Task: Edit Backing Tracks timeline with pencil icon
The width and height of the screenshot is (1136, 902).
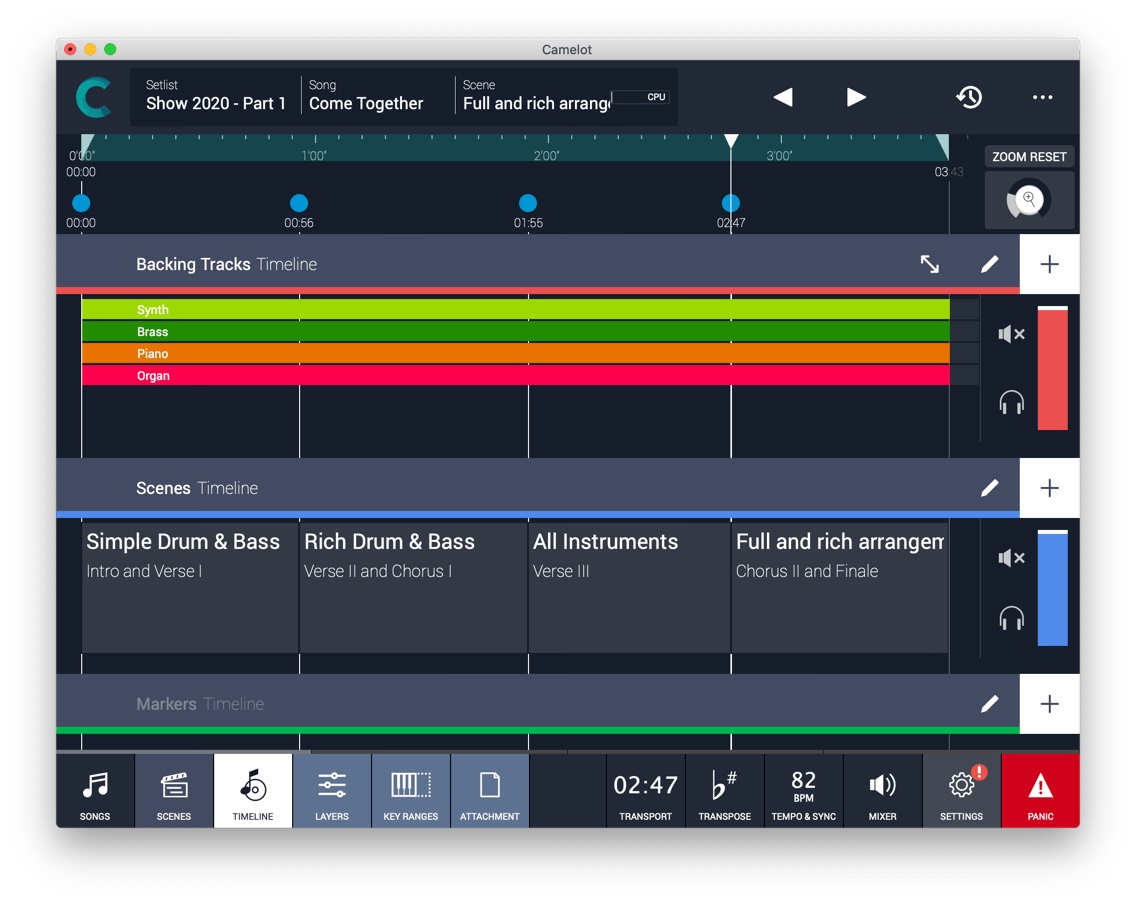Action: (989, 264)
